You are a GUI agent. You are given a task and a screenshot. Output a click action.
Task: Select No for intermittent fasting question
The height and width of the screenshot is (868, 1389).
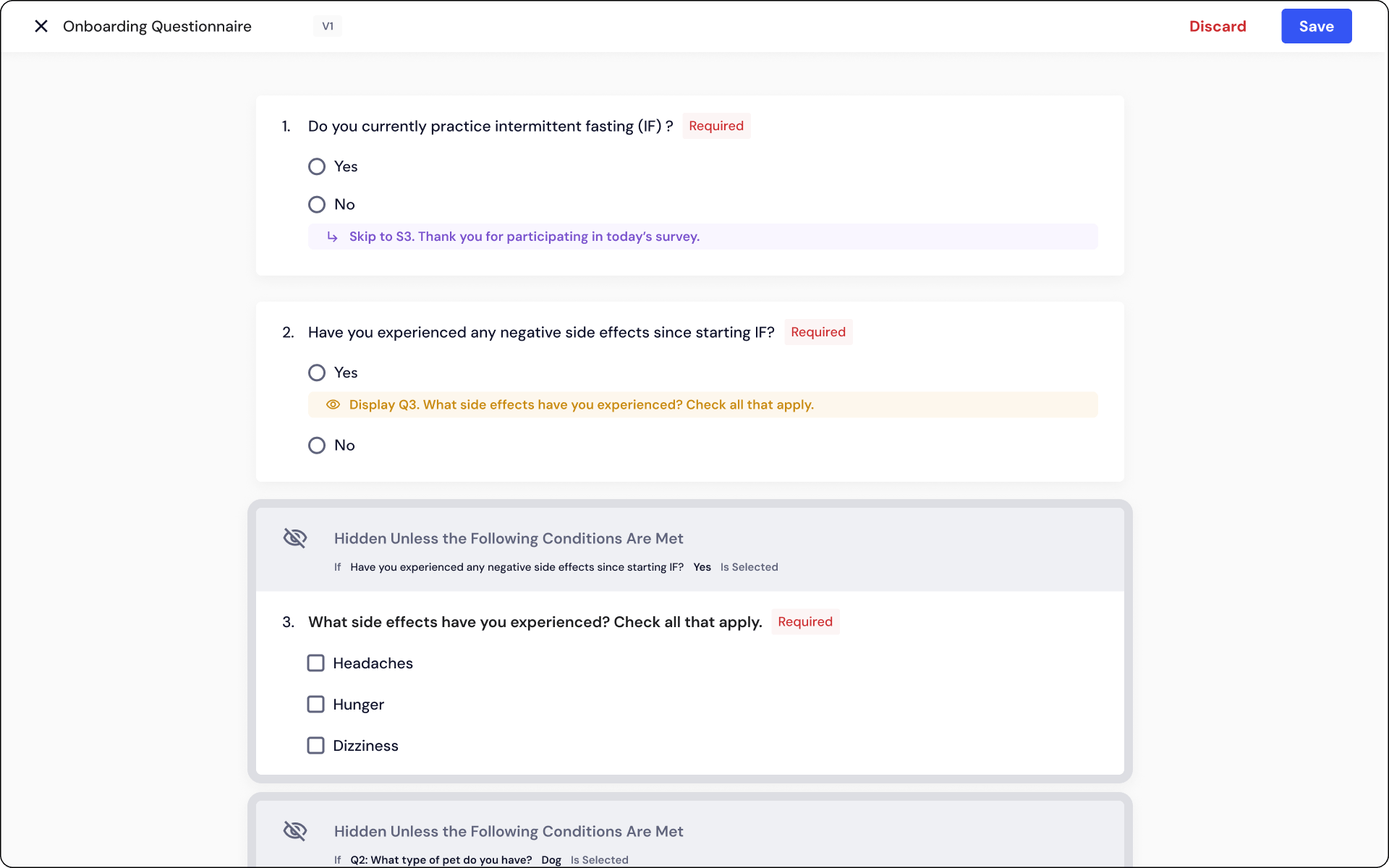317,205
